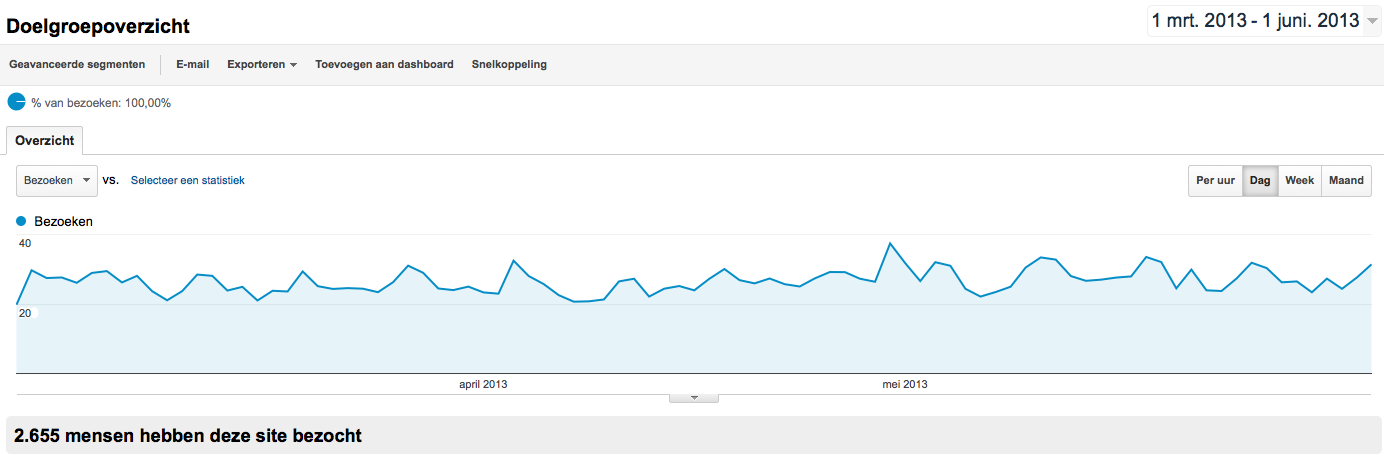
Task: Open Geavanceerde segmenten
Action: 77,64
